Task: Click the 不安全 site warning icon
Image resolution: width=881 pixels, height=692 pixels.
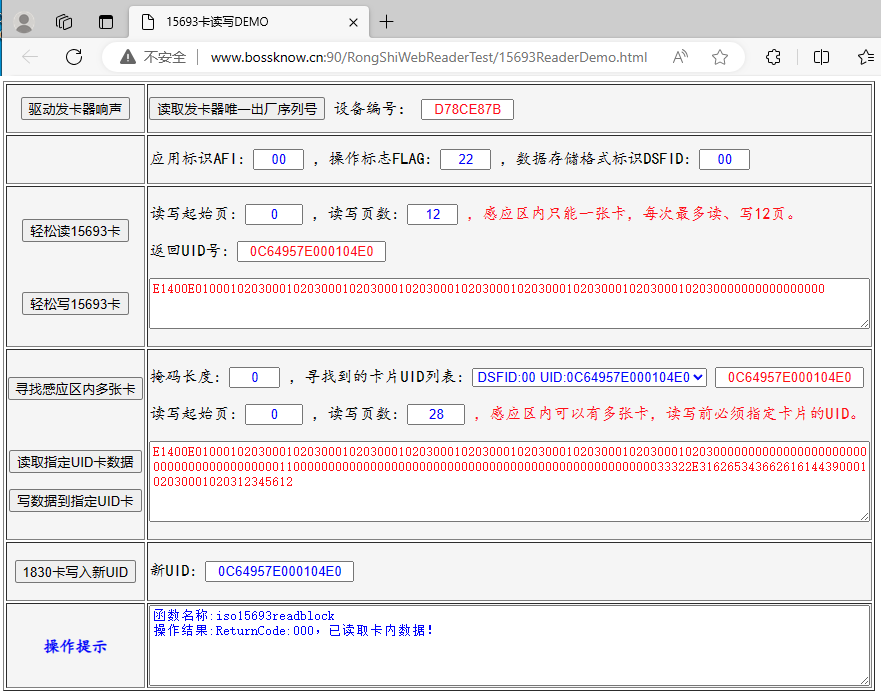Action: (128, 57)
